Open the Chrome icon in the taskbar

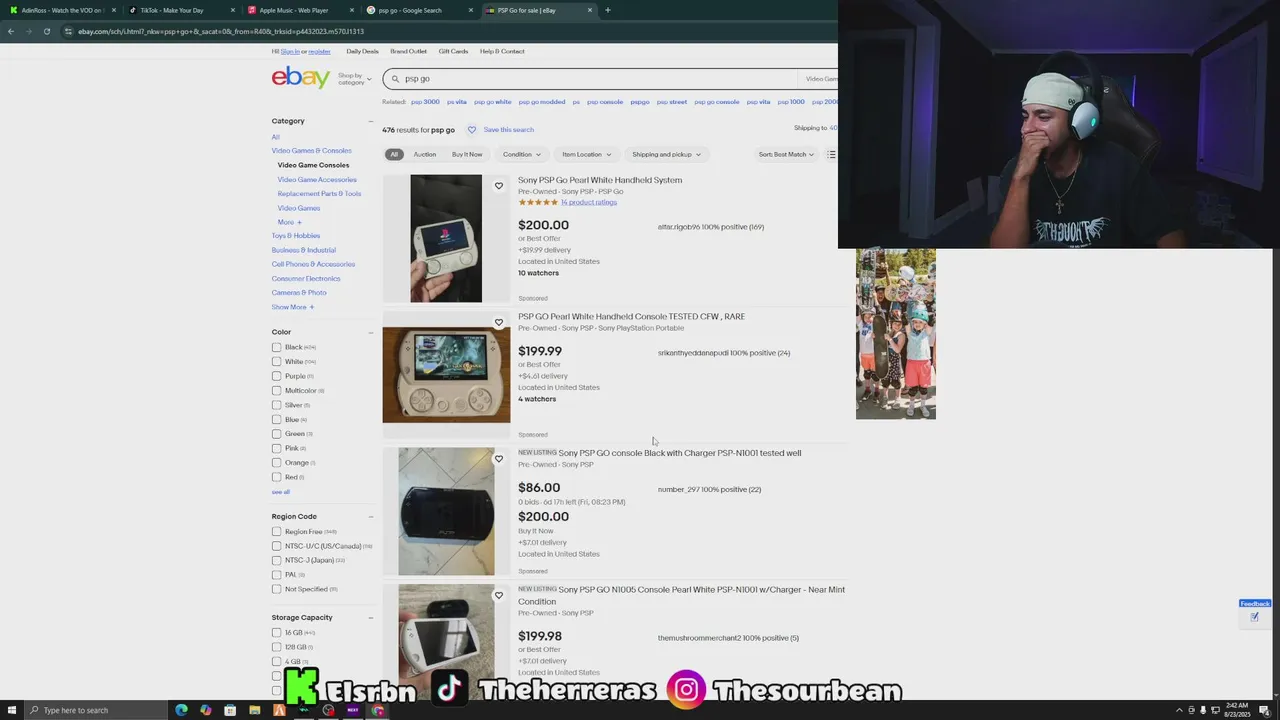pos(377,710)
